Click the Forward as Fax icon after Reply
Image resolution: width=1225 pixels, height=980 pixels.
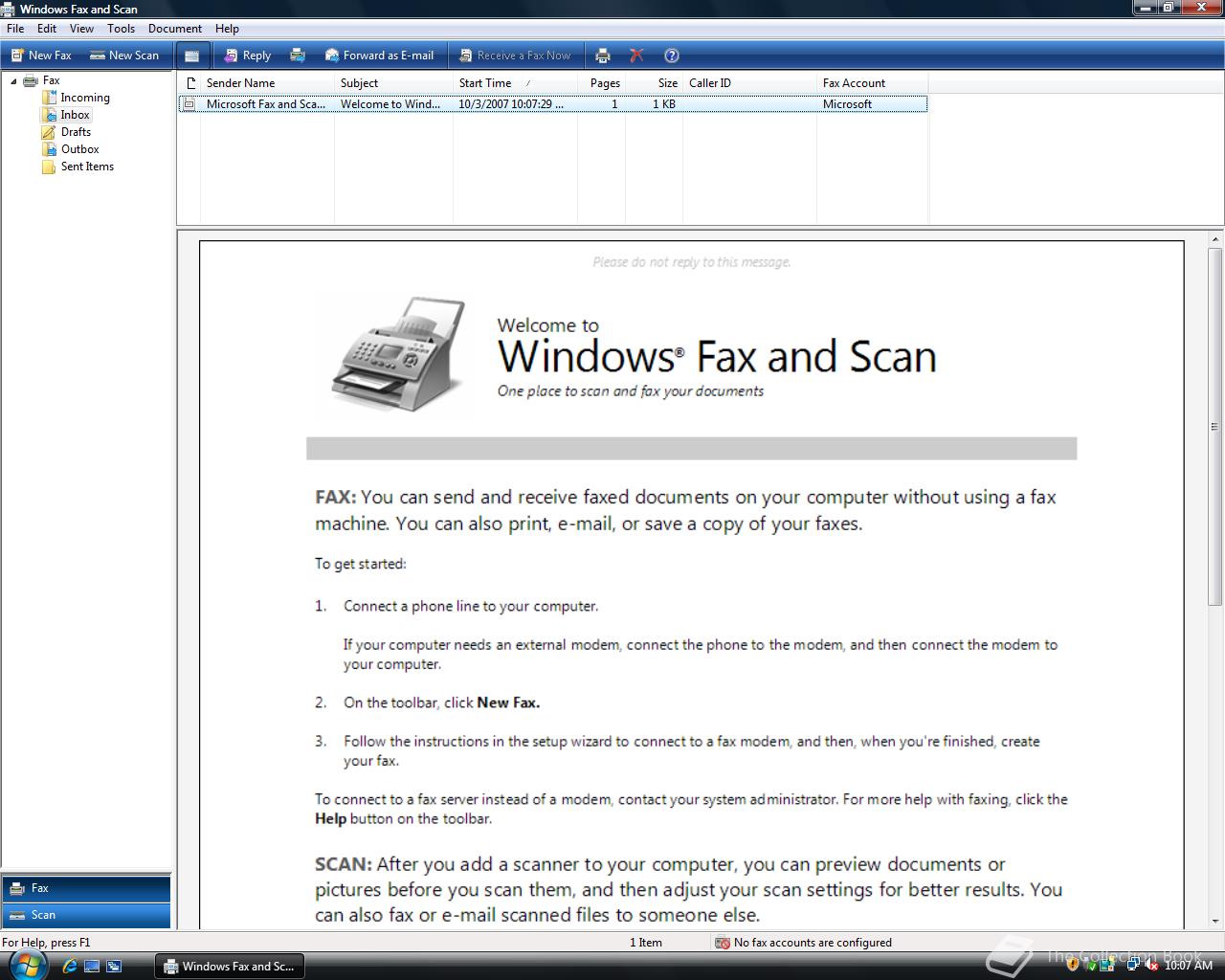pyautogui.click(x=298, y=56)
